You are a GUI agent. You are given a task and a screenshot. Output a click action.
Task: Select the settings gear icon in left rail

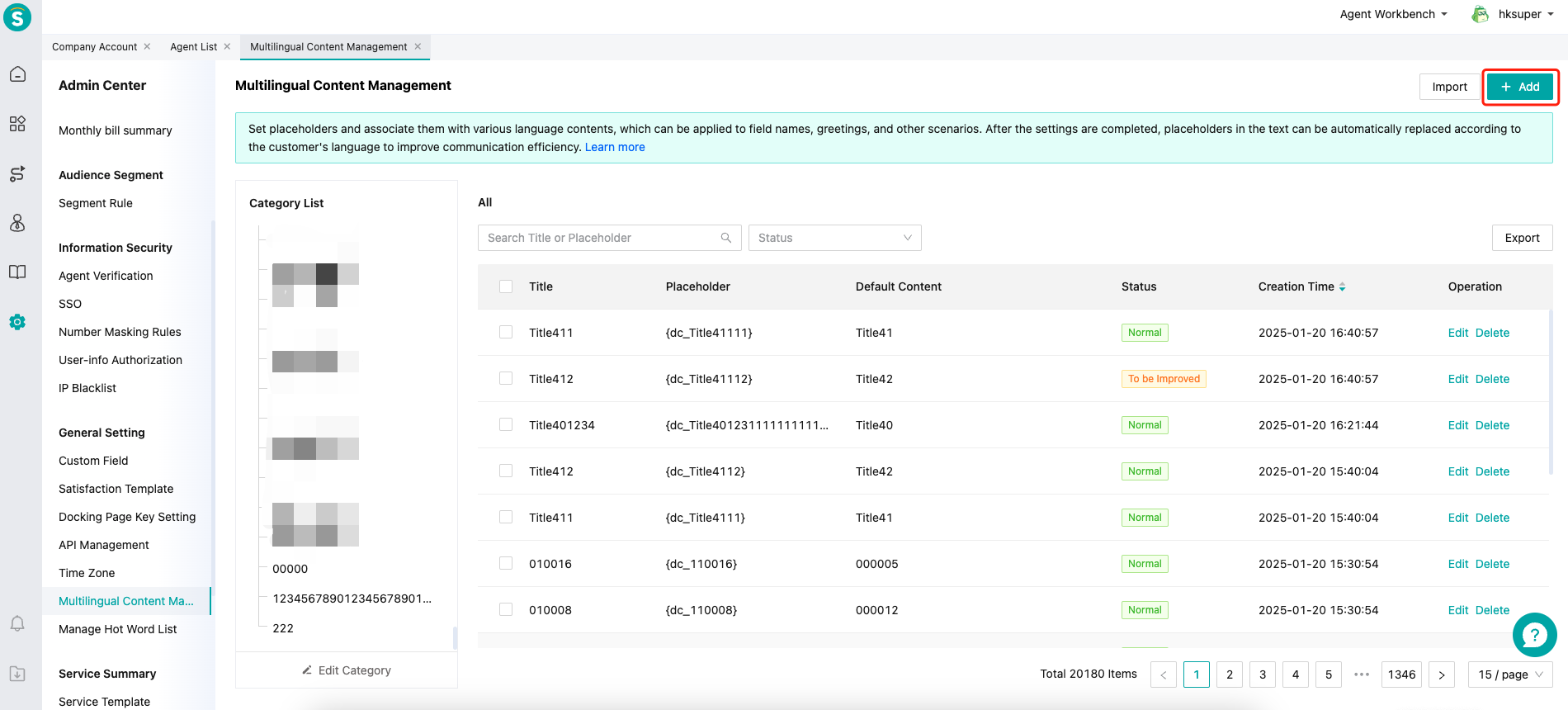click(17, 322)
